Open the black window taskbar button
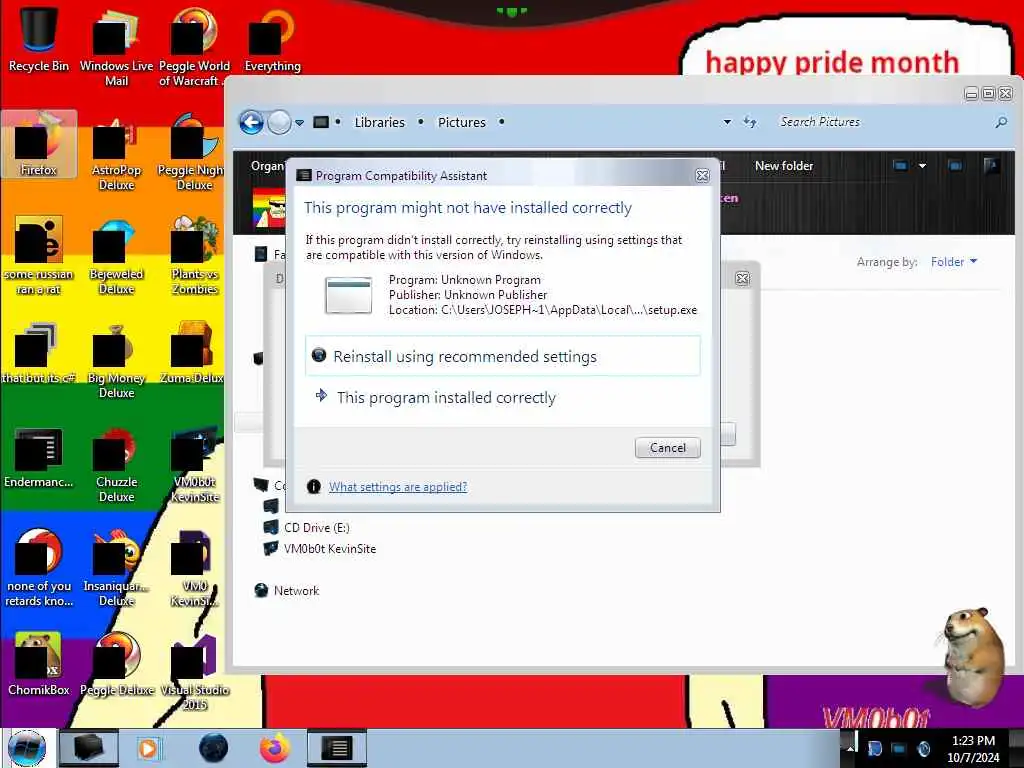The height and width of the screenshot is (768, 1024). click(88, 748)
